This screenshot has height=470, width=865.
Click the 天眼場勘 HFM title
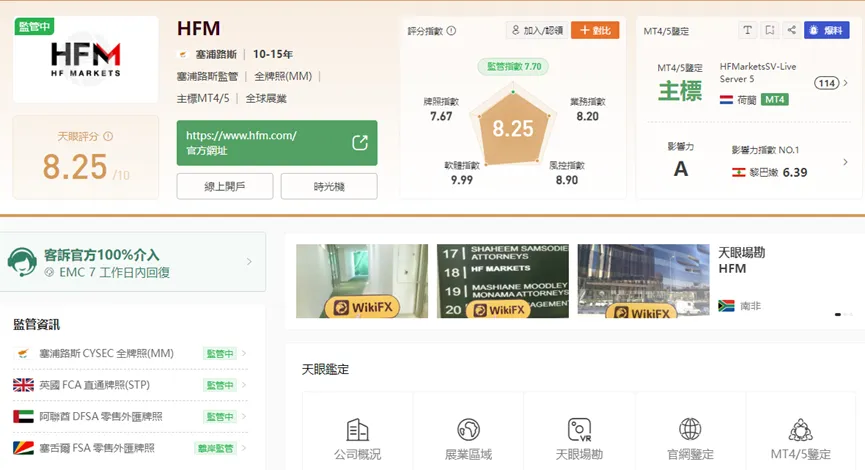[741, 260]
